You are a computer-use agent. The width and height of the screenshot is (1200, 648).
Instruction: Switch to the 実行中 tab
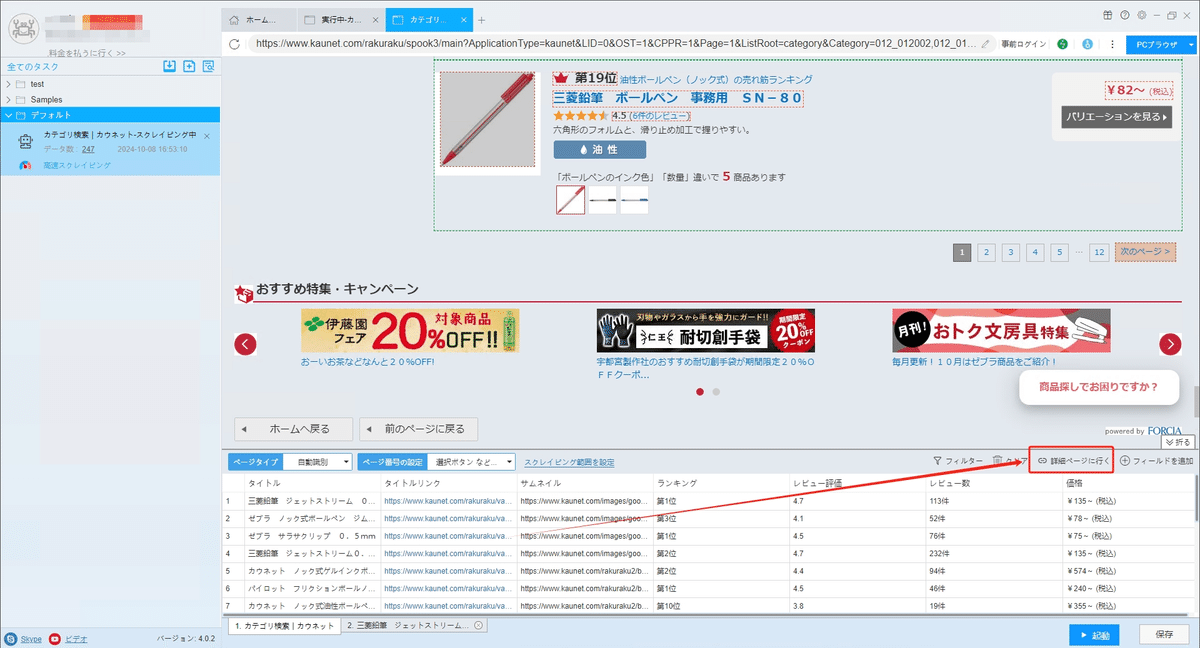click(x=341, y=20)
